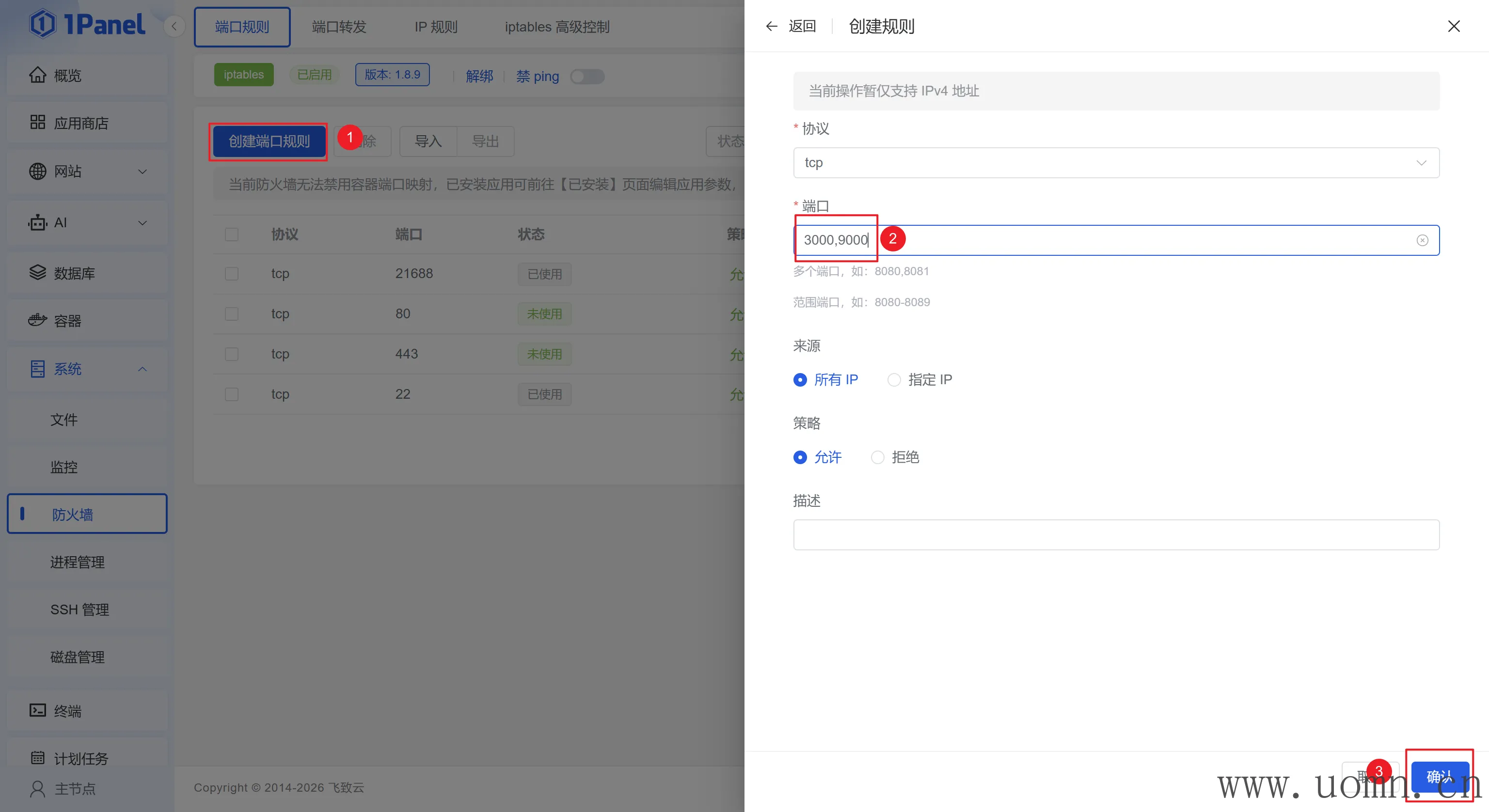Click the overview home icon
Image resolution: width=1489 pixels, height=812 pixels.
click(x=38, y=75)
